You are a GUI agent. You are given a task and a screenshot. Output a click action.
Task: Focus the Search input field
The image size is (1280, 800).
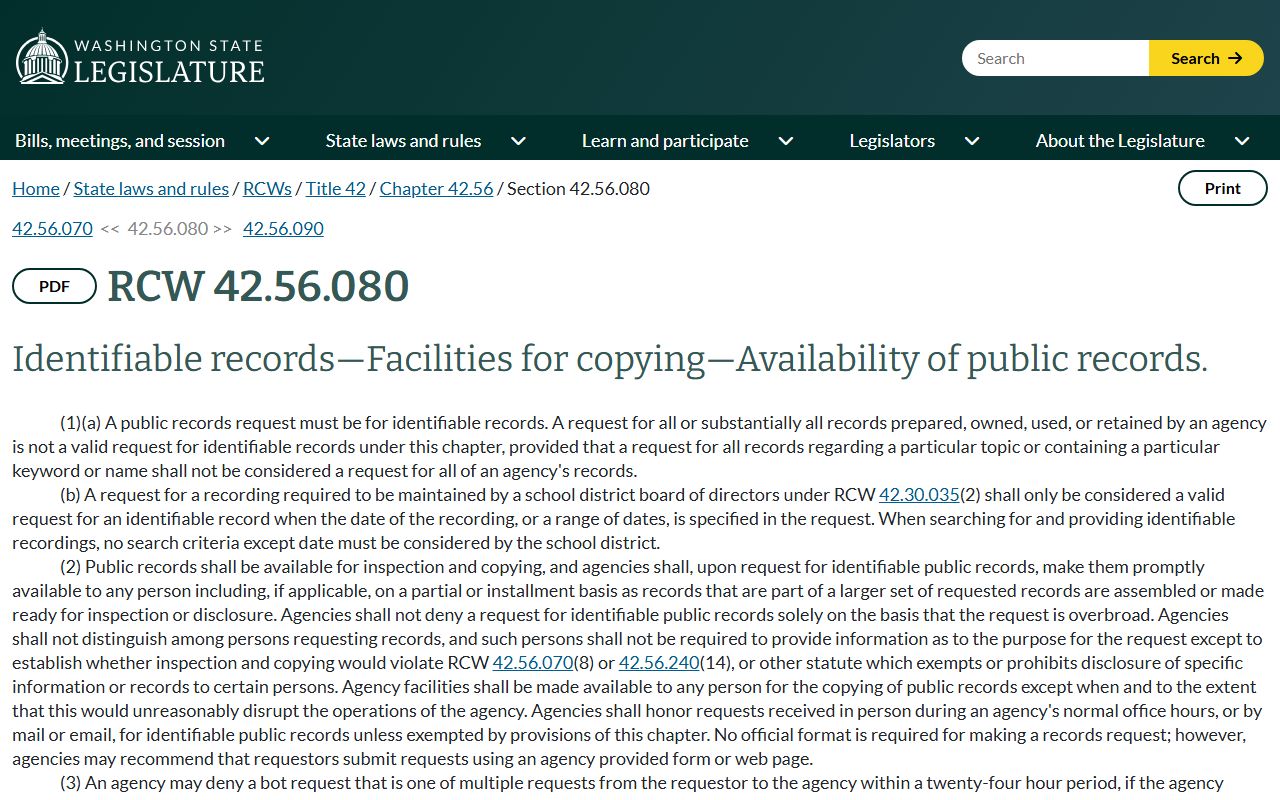point(1056,58)
